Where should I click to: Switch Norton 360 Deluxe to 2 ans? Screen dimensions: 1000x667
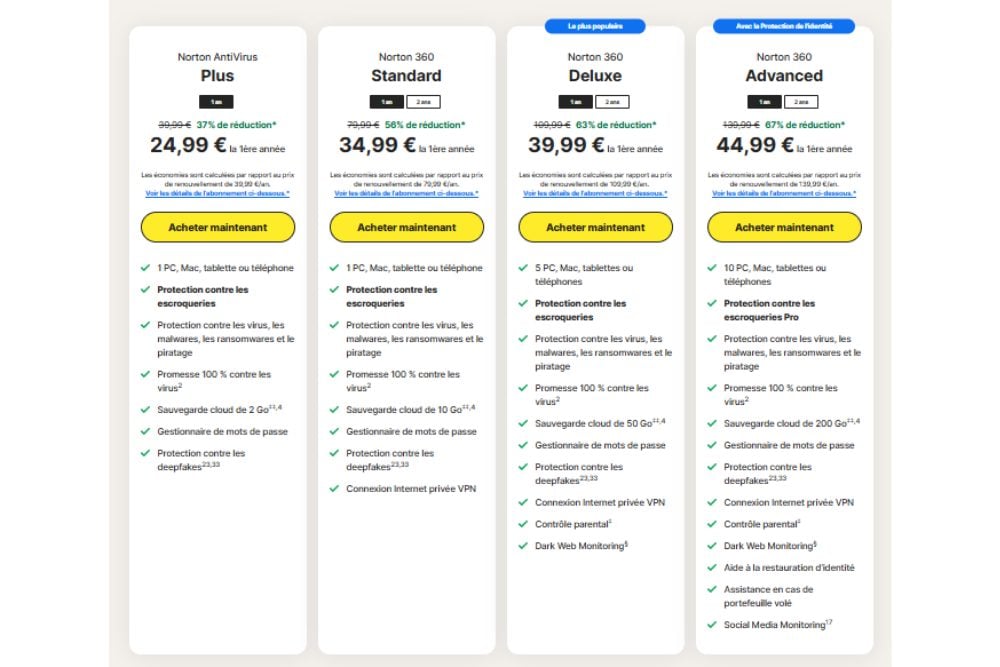click(x=612, y=102)
